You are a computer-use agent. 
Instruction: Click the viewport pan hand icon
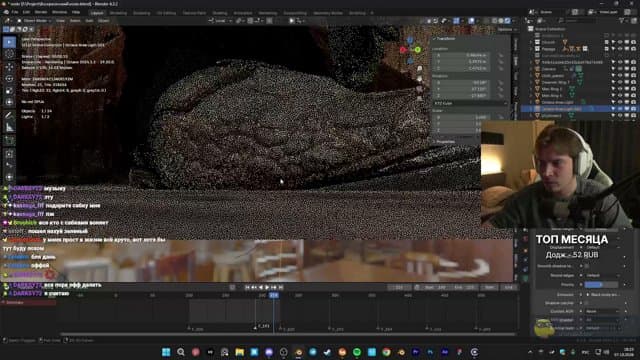pyautogui.click(x=419, y=78)
